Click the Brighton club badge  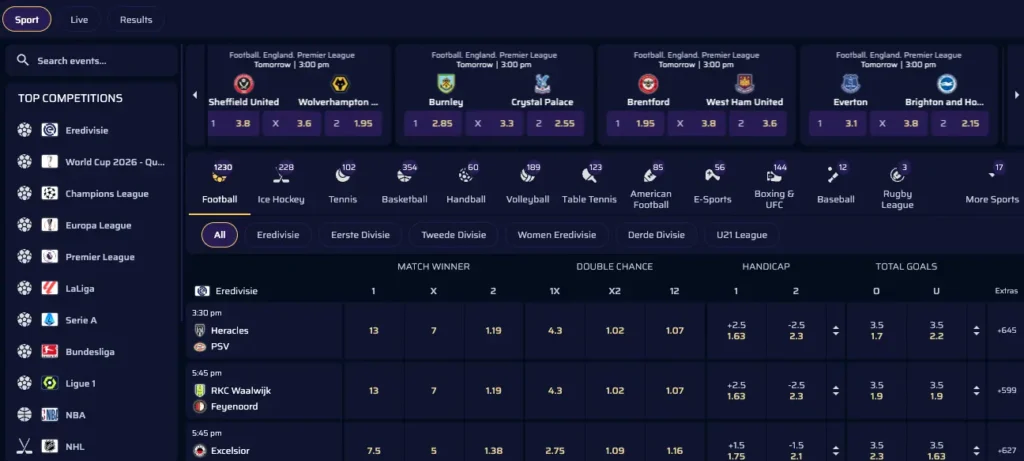(947, 84)
